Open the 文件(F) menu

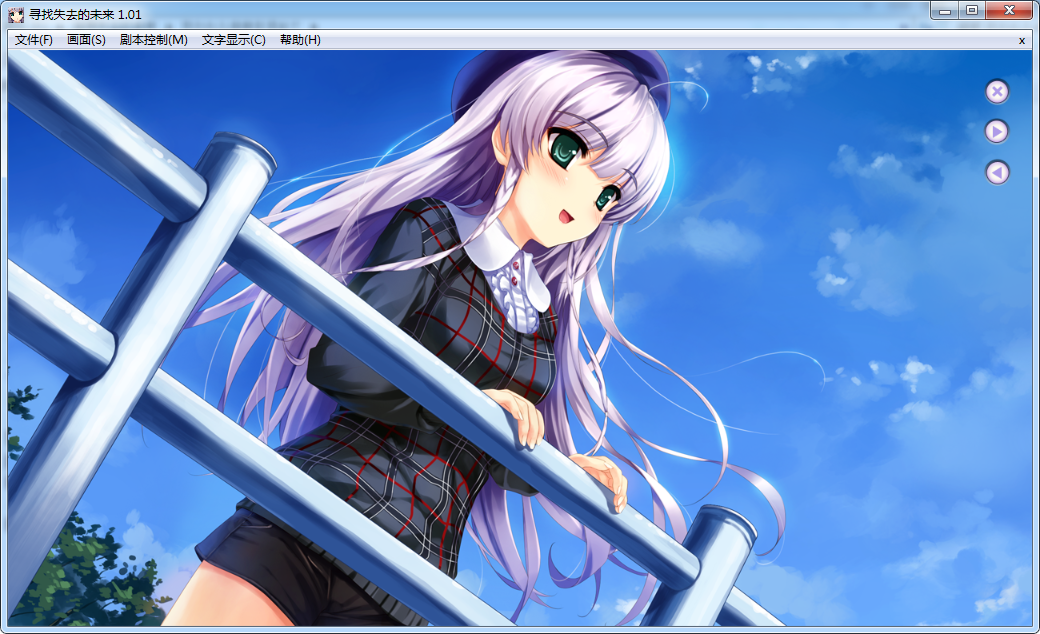34,40
